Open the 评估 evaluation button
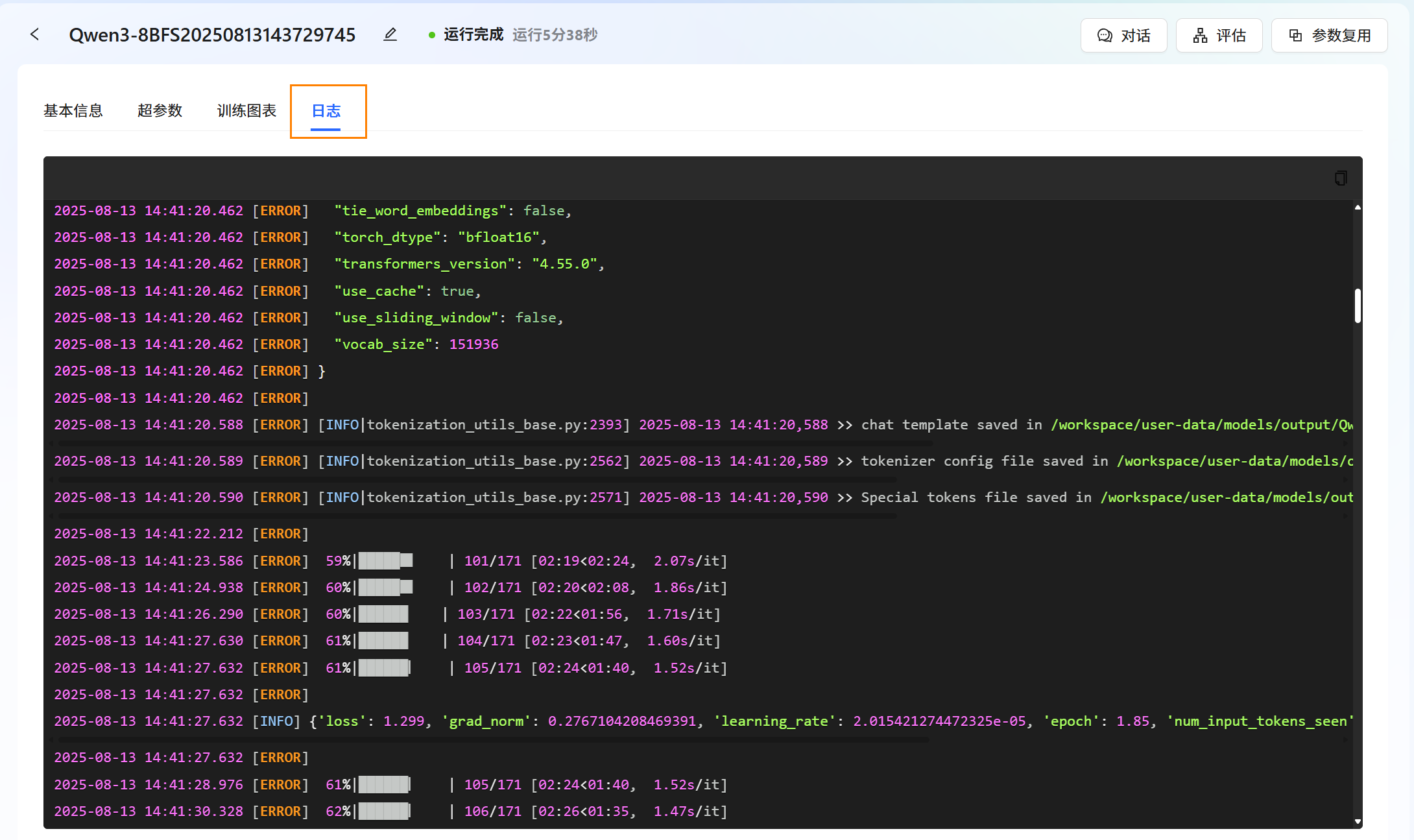 pos(1219,36)
